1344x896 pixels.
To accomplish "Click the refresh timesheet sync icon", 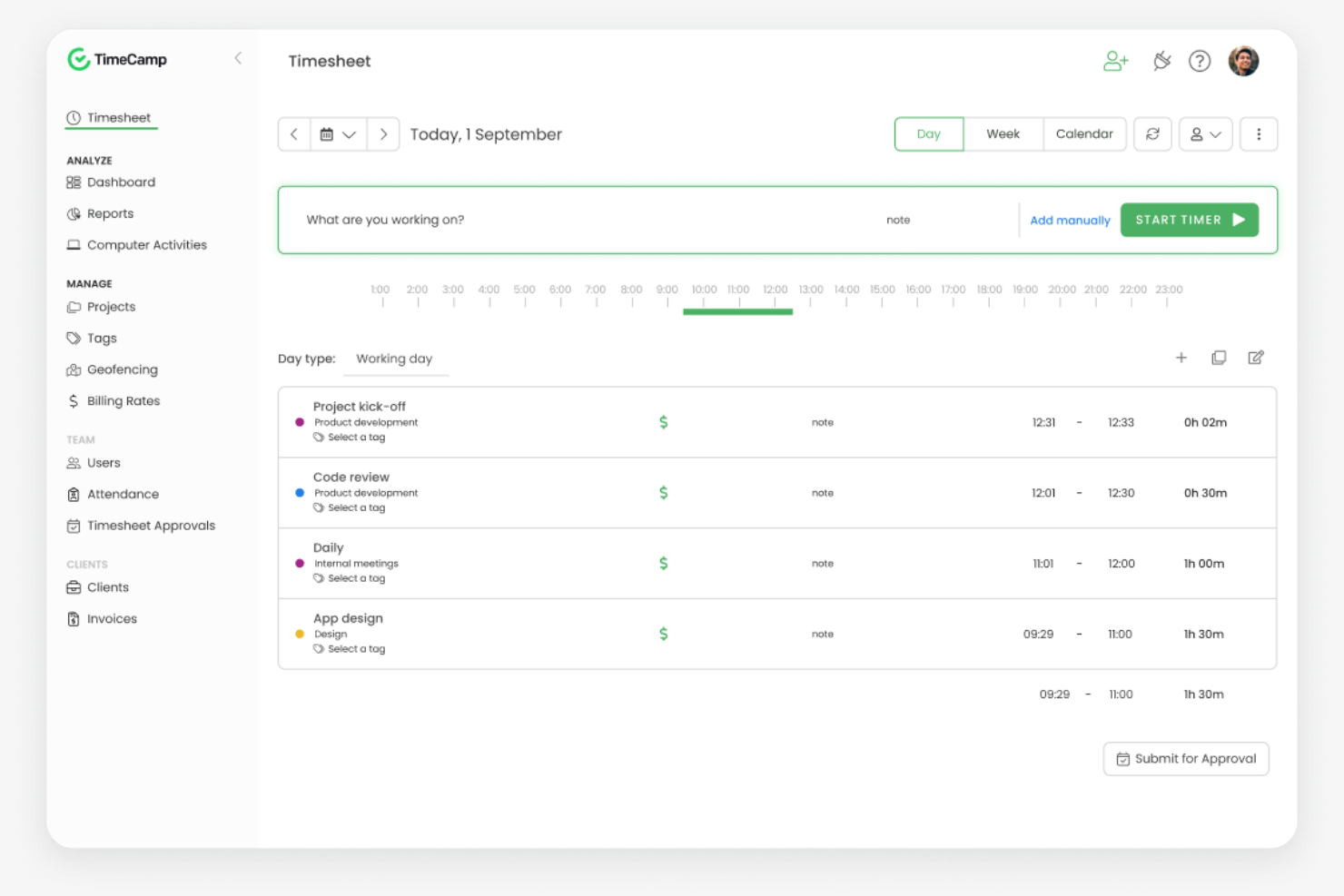I will coord(1152,133).
